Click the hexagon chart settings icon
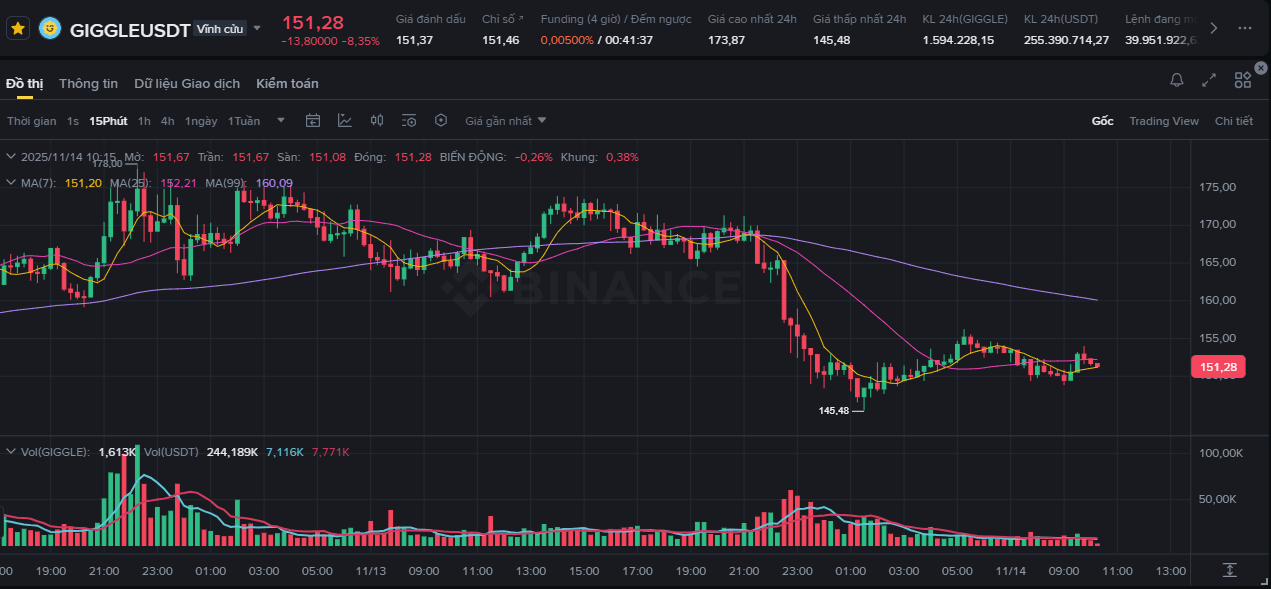1271x589 pixels. [x=441, y=121]
